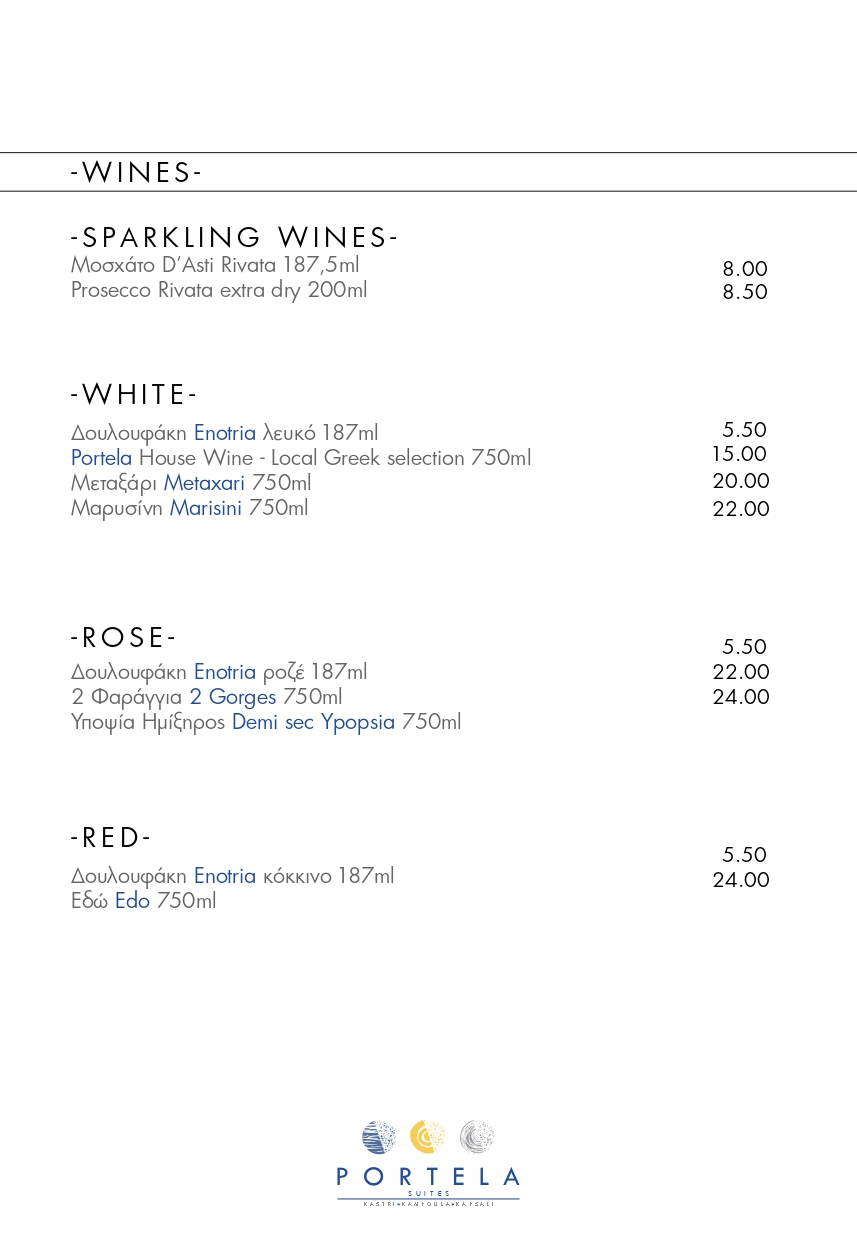The height and width of the screenshot is (1241, 857).
Task: Click the PORTELA Suites wordmark
Action: pyautogui.click(x=428, y=1185)
